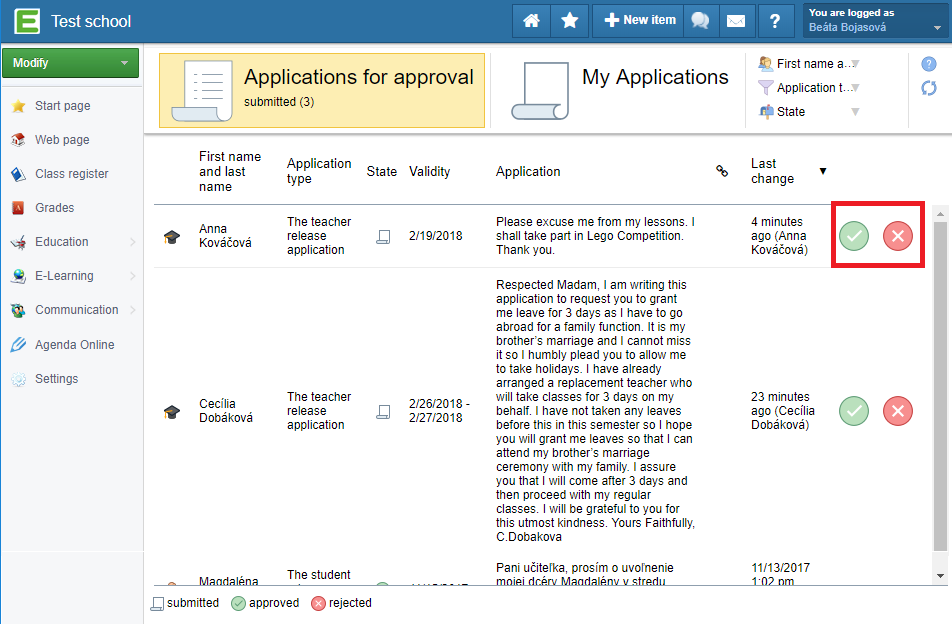Click the graduation cap icon for Anna Kováčová
952x624 pixels.
[172, 237]
